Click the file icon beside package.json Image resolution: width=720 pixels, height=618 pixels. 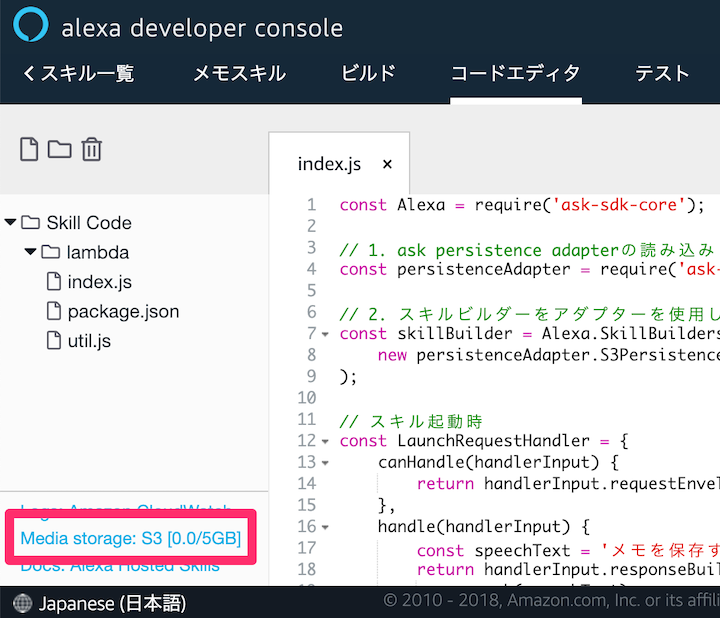click(54, 311)
